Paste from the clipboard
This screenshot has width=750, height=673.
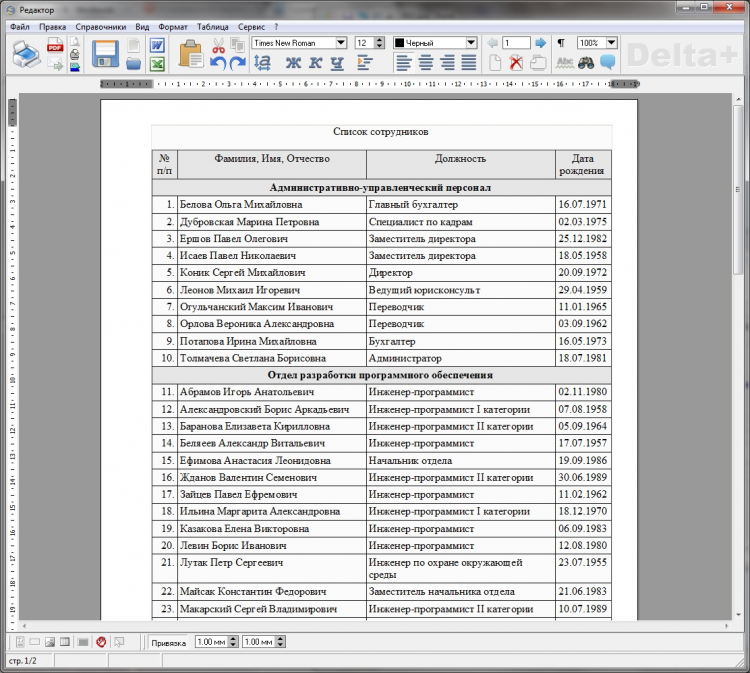pyautogui.click(x=191, y=54)
